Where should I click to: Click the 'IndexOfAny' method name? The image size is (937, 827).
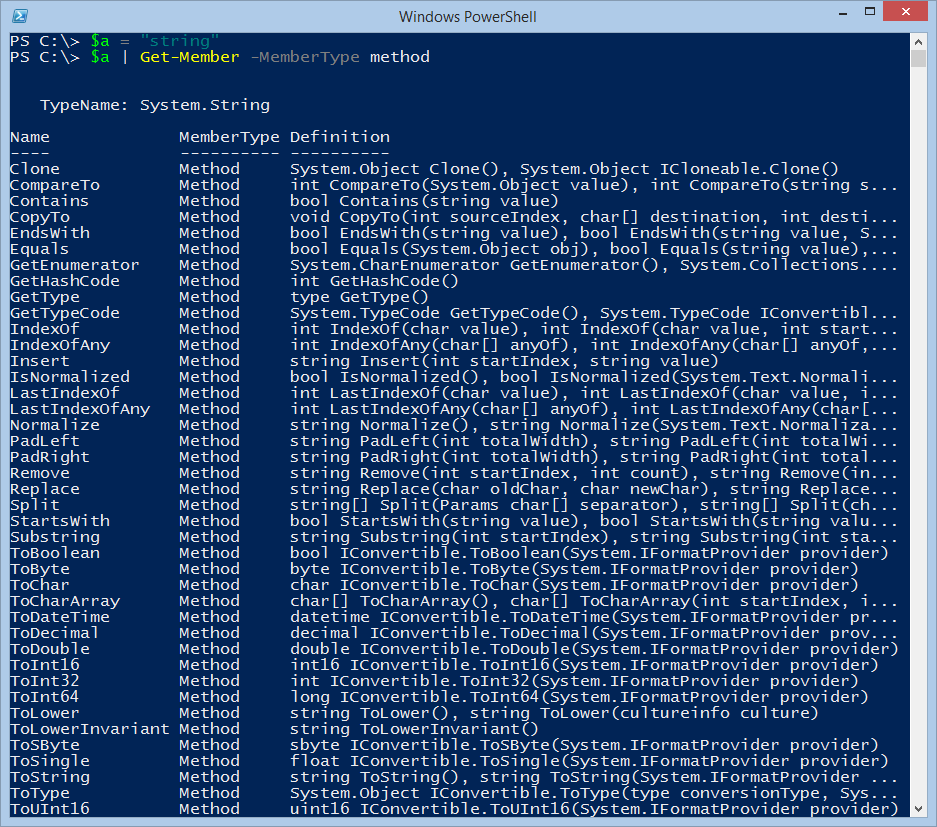[x=60, y=345]
